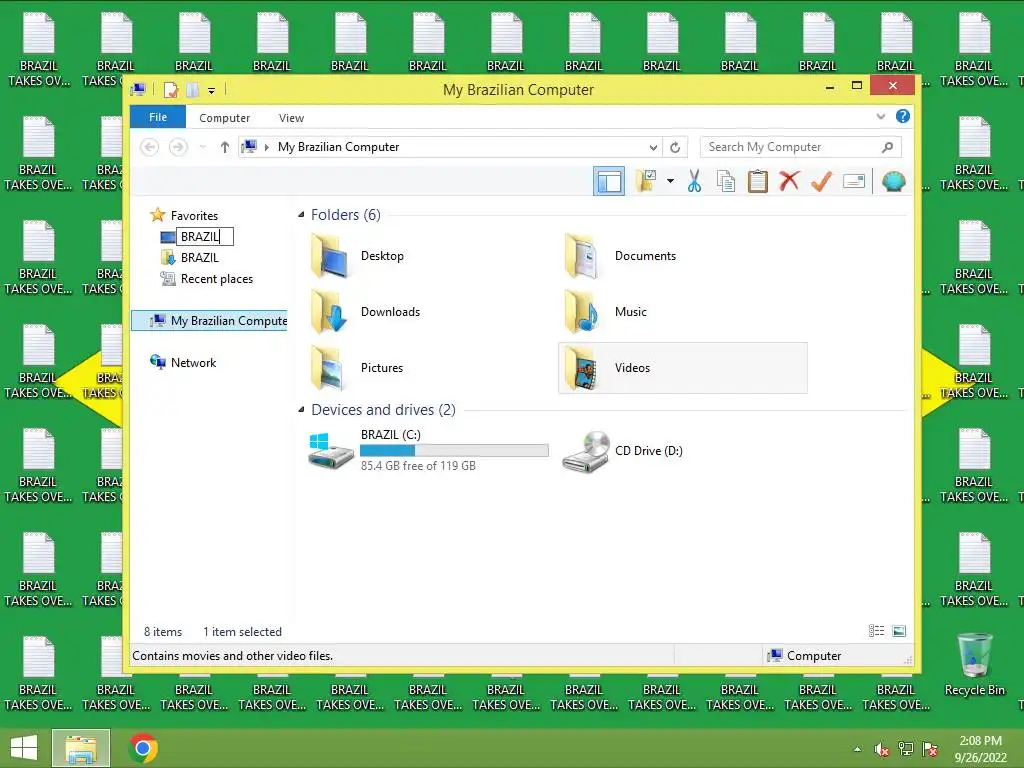The width and height of the screenshot is (1024, 768).
Task: Toggle the navigation pane toolbar button
Action: click(x=609, y=181)
